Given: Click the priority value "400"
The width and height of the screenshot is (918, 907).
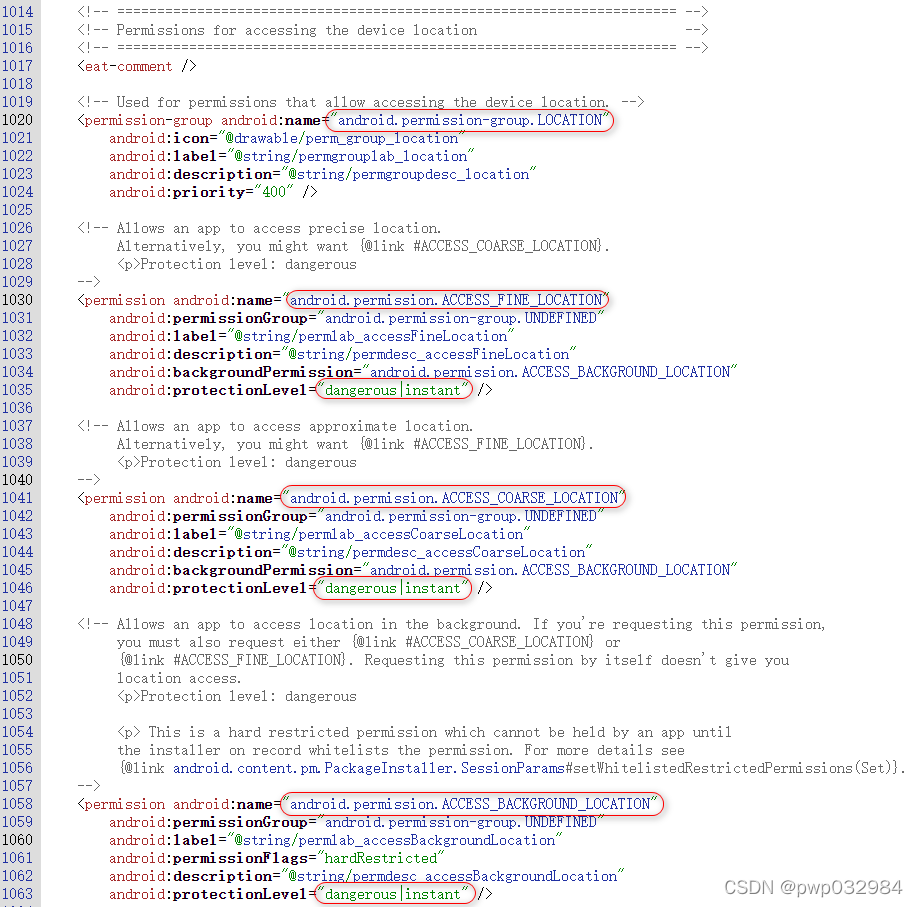Looking at the screenshot, I should point(273,192).
